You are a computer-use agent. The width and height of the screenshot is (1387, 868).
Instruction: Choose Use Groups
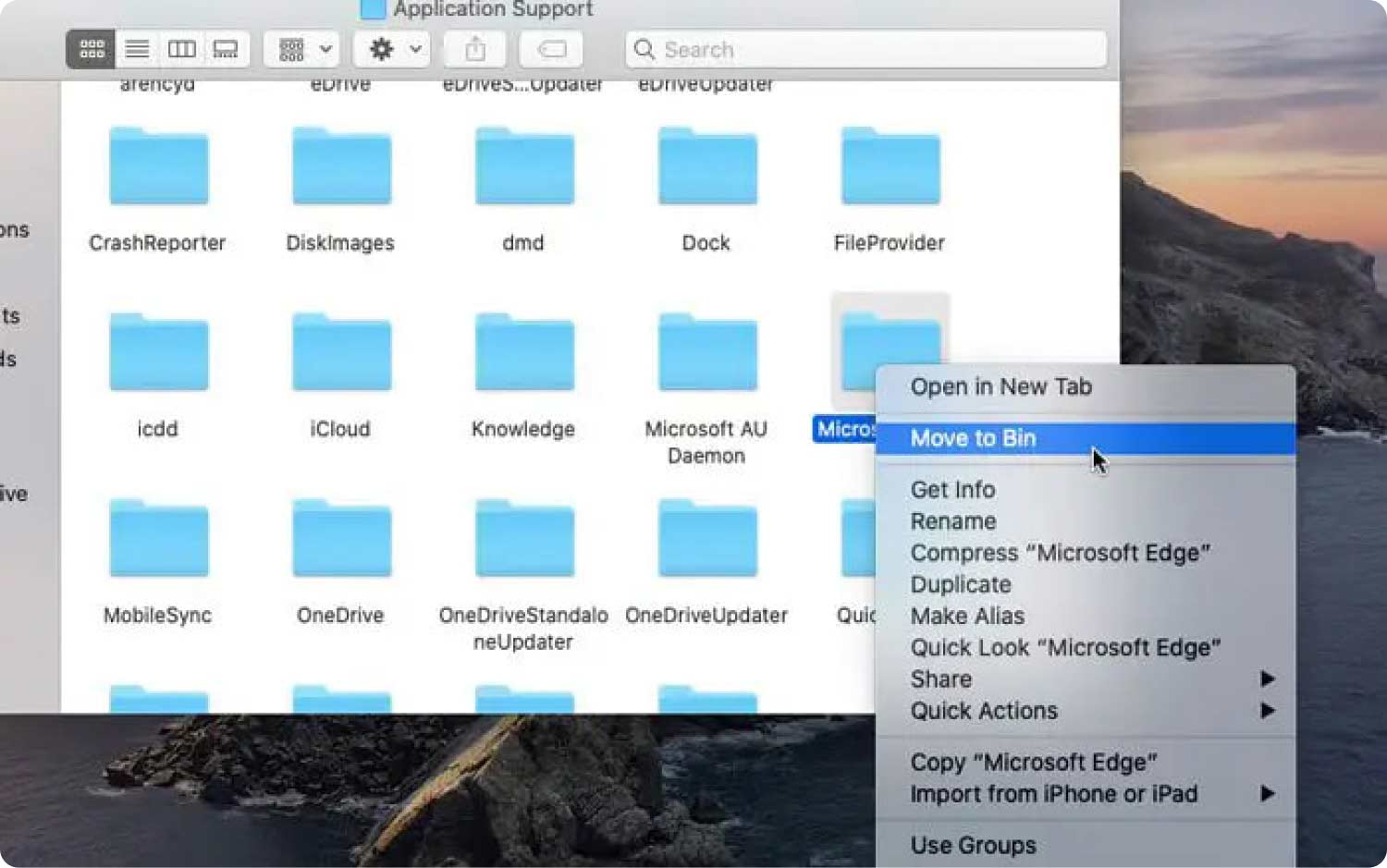tap(1086, 846)
